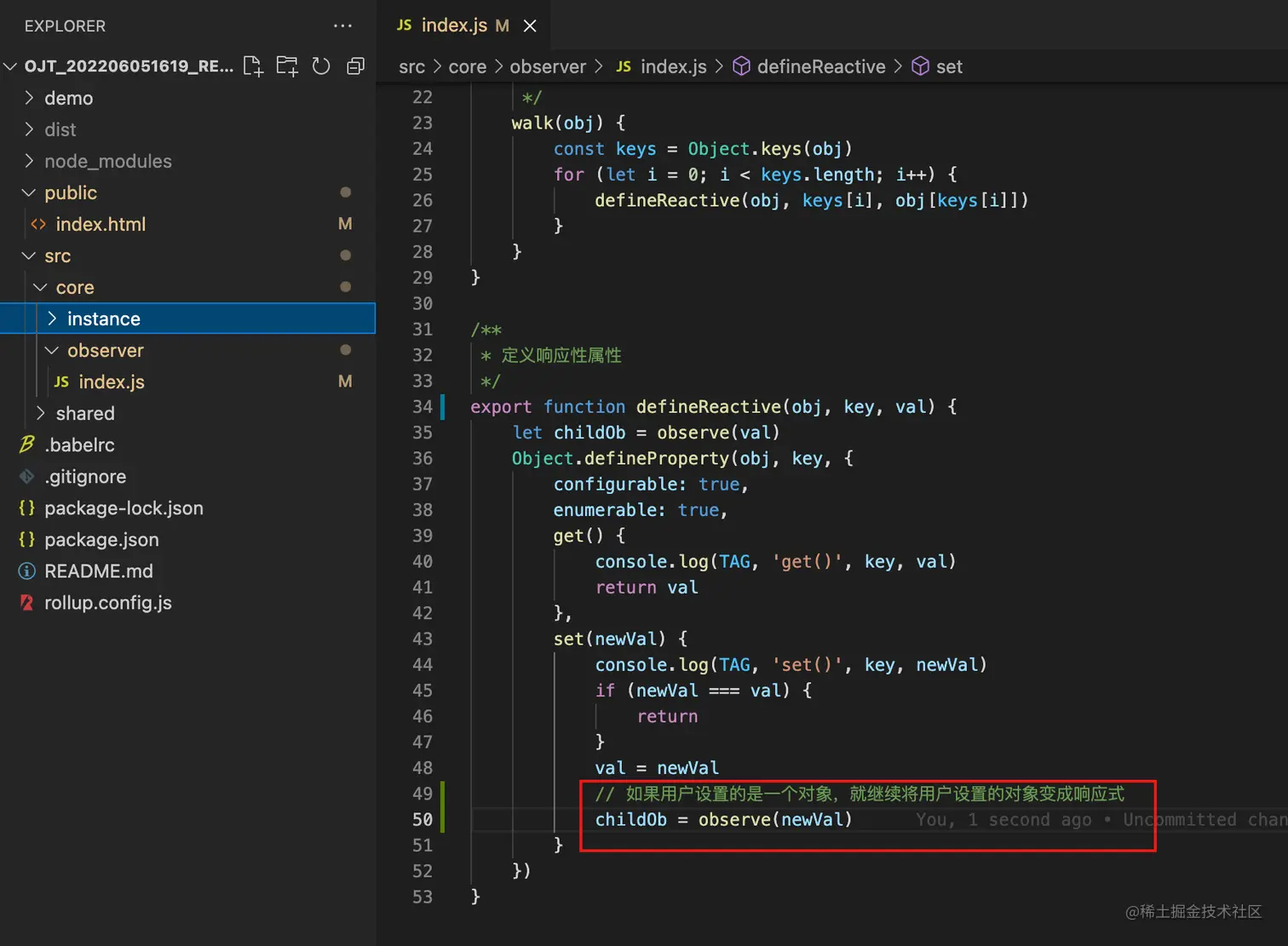Click the HTML icon beside index.html
The image size is (1288, 946).
(x=38, y=224)
